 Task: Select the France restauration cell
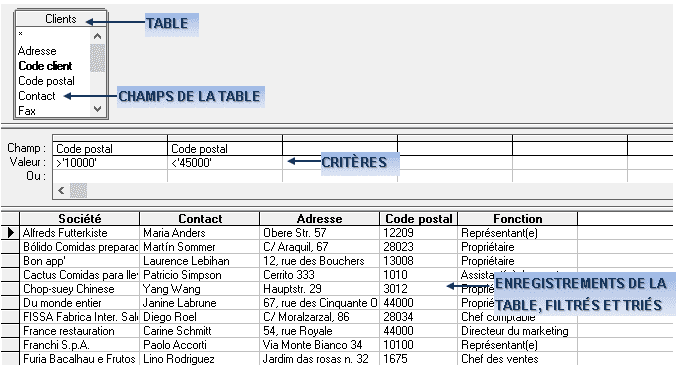point(80,331)
